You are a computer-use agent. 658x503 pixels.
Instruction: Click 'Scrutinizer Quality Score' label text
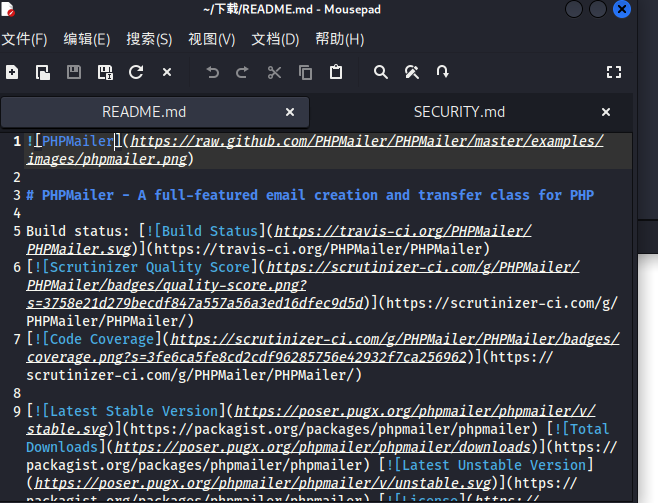(x=149, y=267)
